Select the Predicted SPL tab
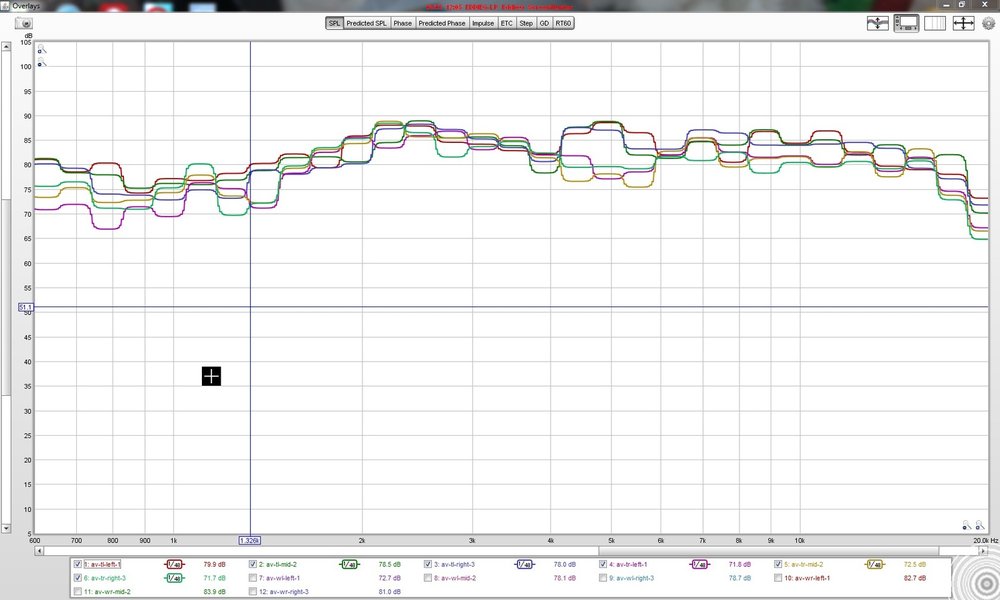 tap(366, 23)
